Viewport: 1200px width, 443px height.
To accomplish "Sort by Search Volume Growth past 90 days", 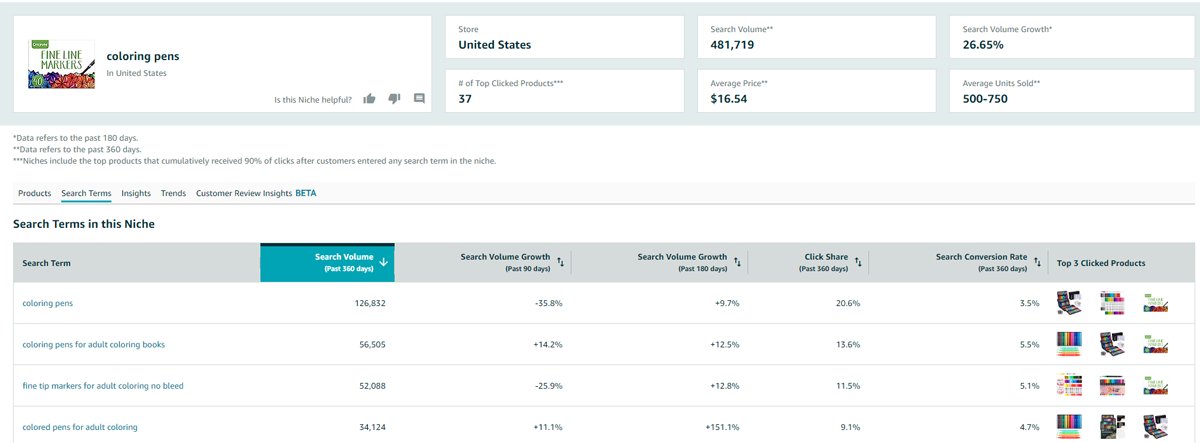I will click(x=560, y=262).
